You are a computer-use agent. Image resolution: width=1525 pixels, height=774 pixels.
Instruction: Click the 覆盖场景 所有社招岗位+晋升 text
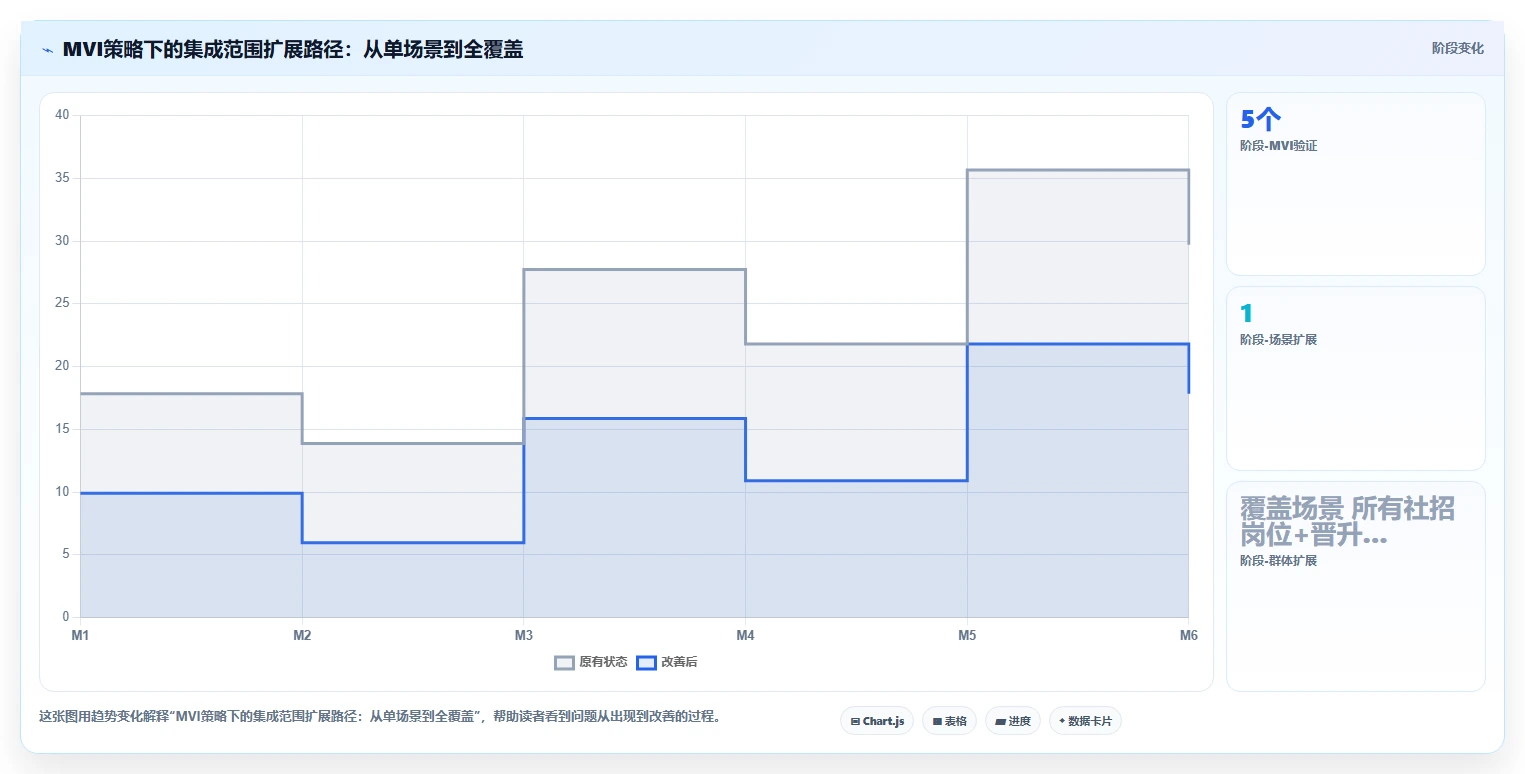[x=1347, y=521]
